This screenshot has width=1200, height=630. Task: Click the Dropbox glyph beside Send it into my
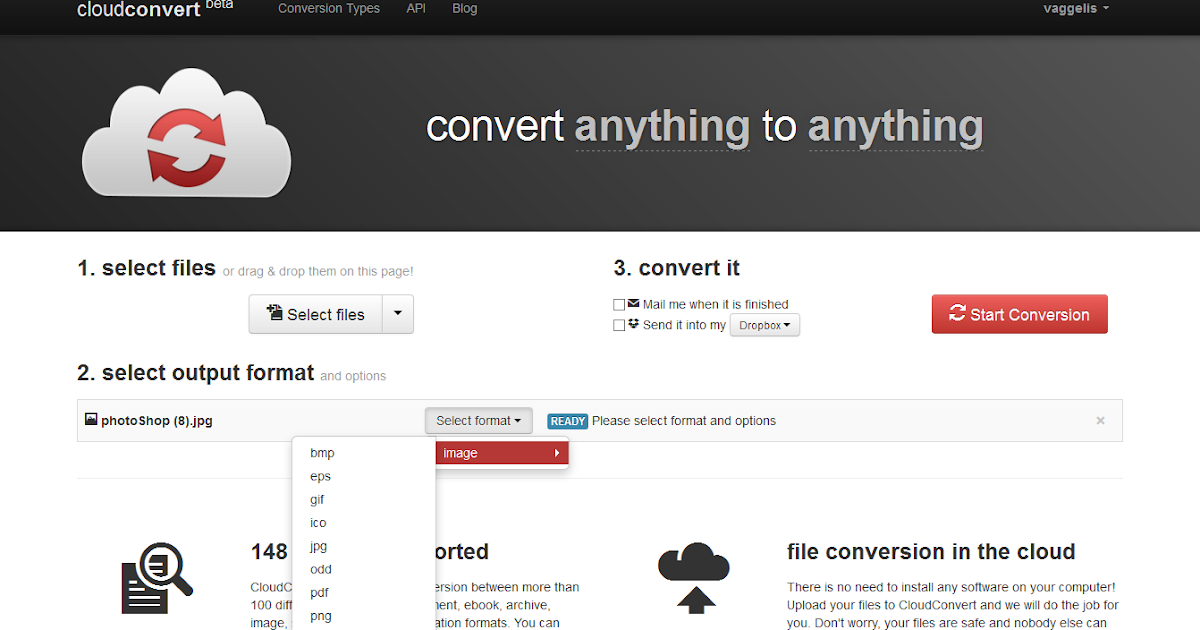[x=634, y=324]
